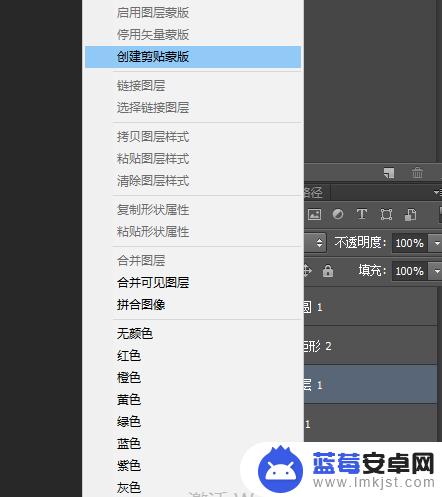This screenshot has height=497, width=442.
Task: Click the trash can delete icon
Action: coord(417,173)
